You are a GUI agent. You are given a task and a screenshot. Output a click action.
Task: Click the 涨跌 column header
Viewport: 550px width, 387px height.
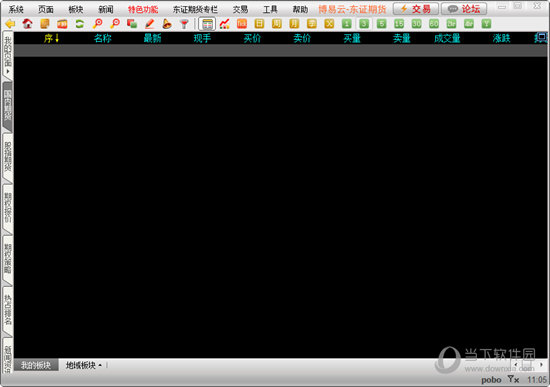pos(501,38)
